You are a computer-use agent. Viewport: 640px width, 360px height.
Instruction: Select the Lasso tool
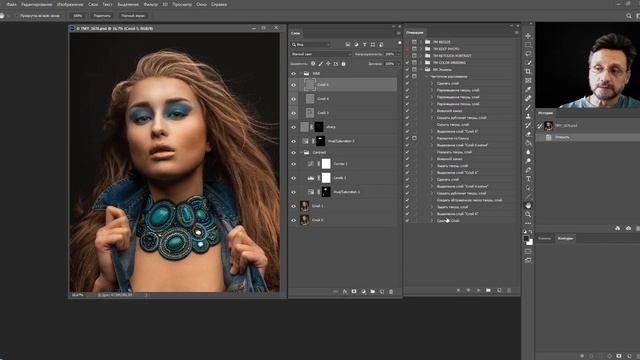528,54
